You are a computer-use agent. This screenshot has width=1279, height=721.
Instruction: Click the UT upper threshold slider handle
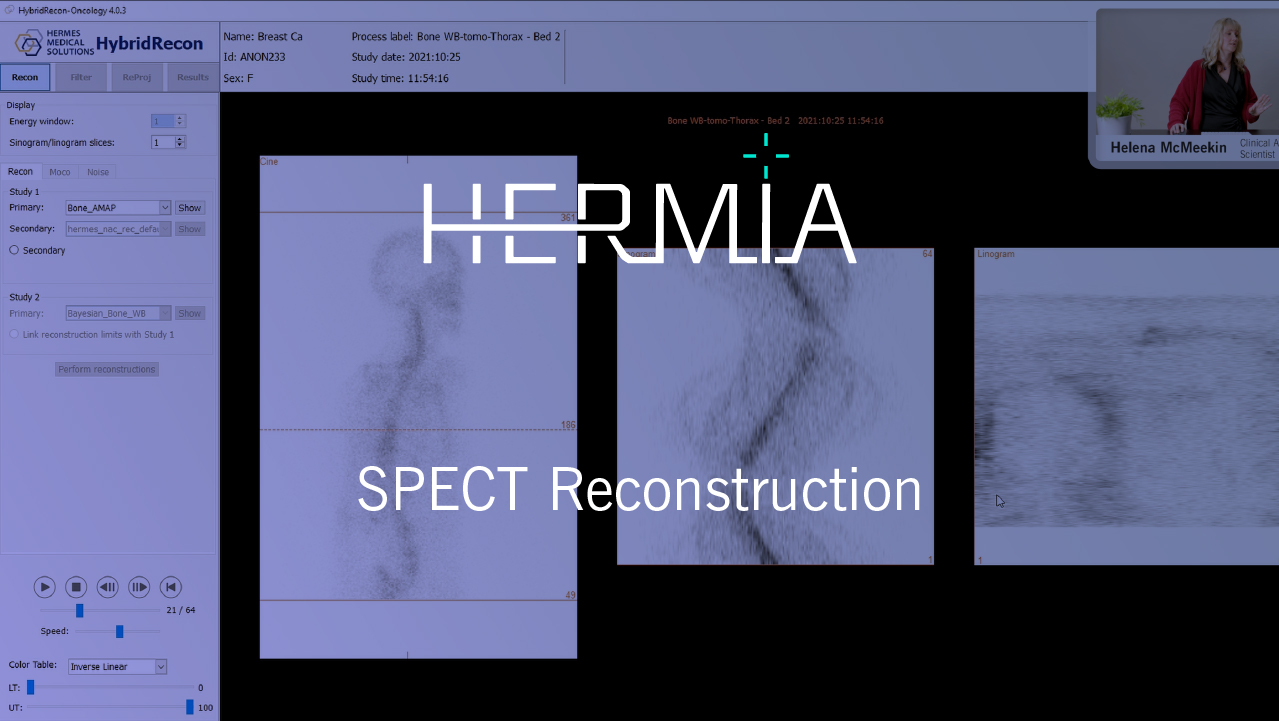(189, 707)
